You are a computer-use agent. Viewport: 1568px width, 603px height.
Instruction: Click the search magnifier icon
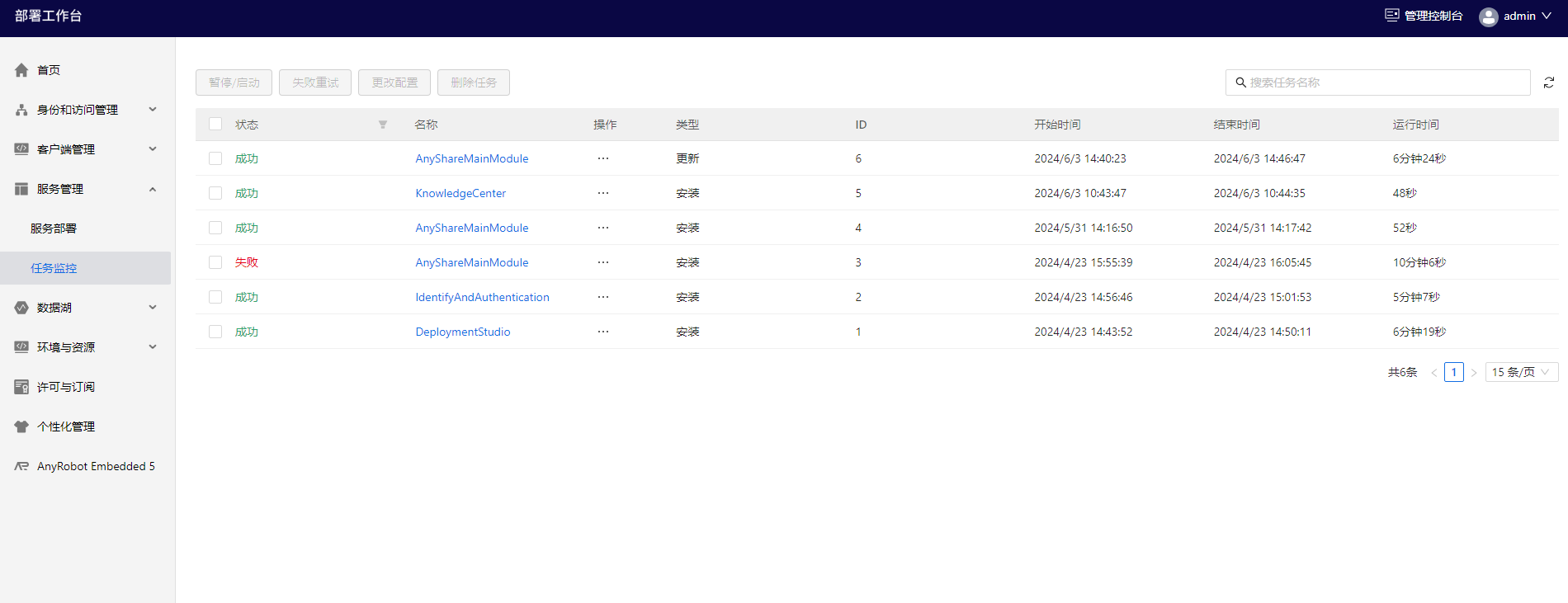click(1240, 82)
